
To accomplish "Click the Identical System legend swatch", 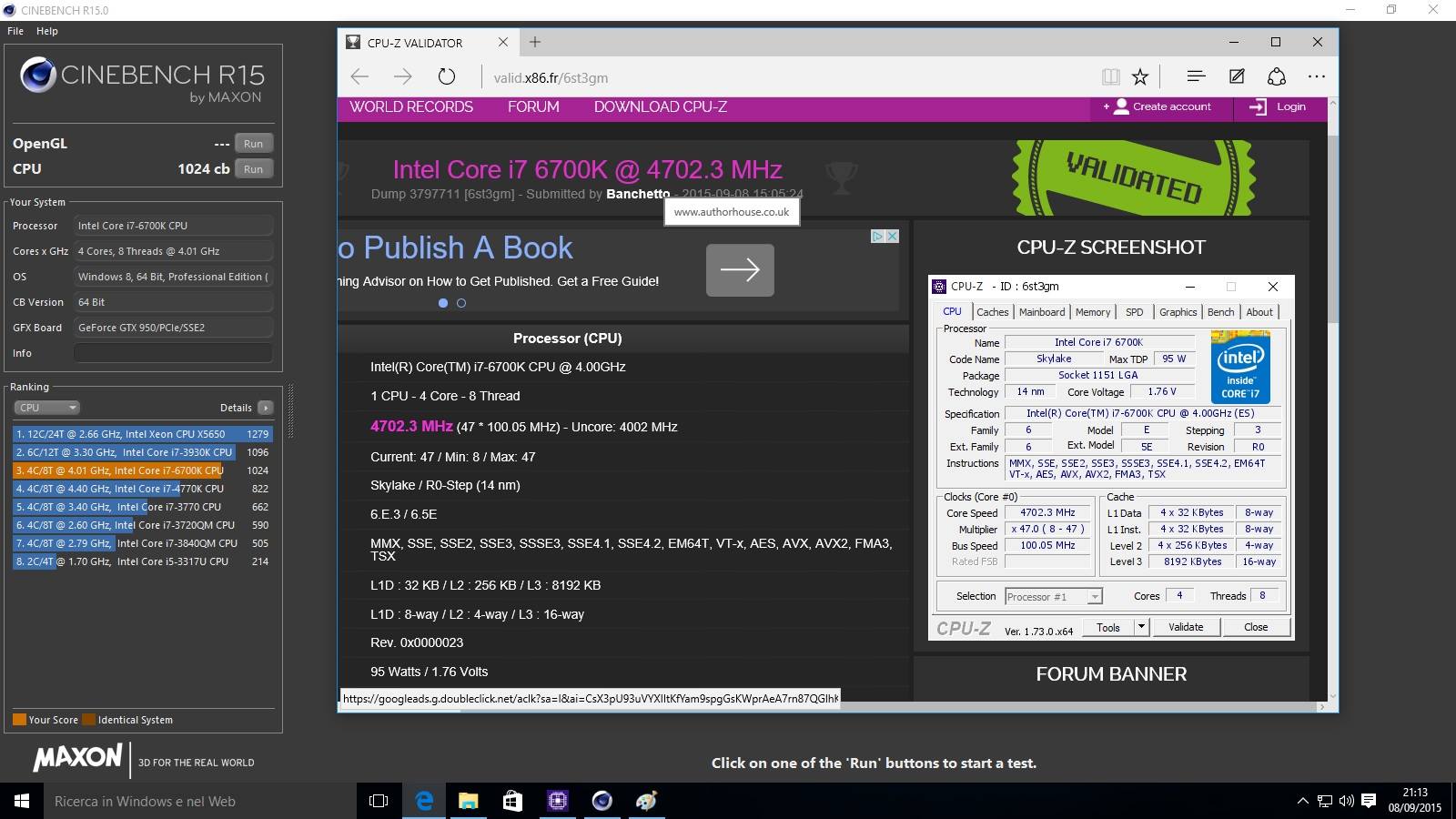I will click(88, 720).
